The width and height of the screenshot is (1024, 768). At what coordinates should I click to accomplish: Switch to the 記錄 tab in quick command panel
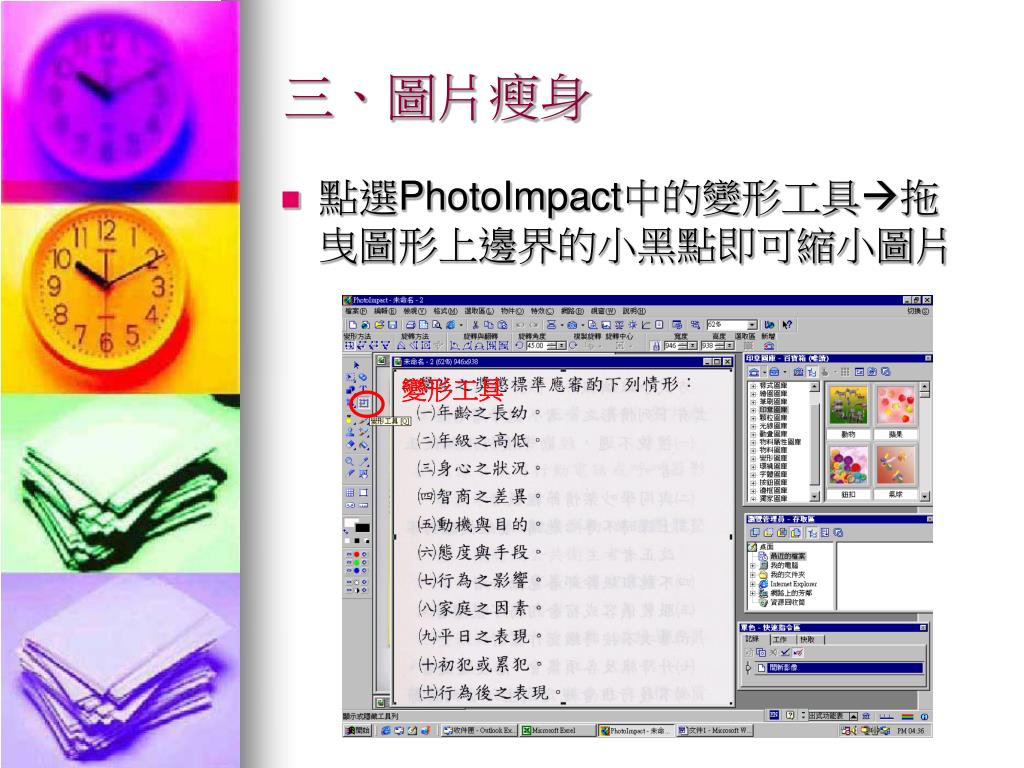coord(752,639)
